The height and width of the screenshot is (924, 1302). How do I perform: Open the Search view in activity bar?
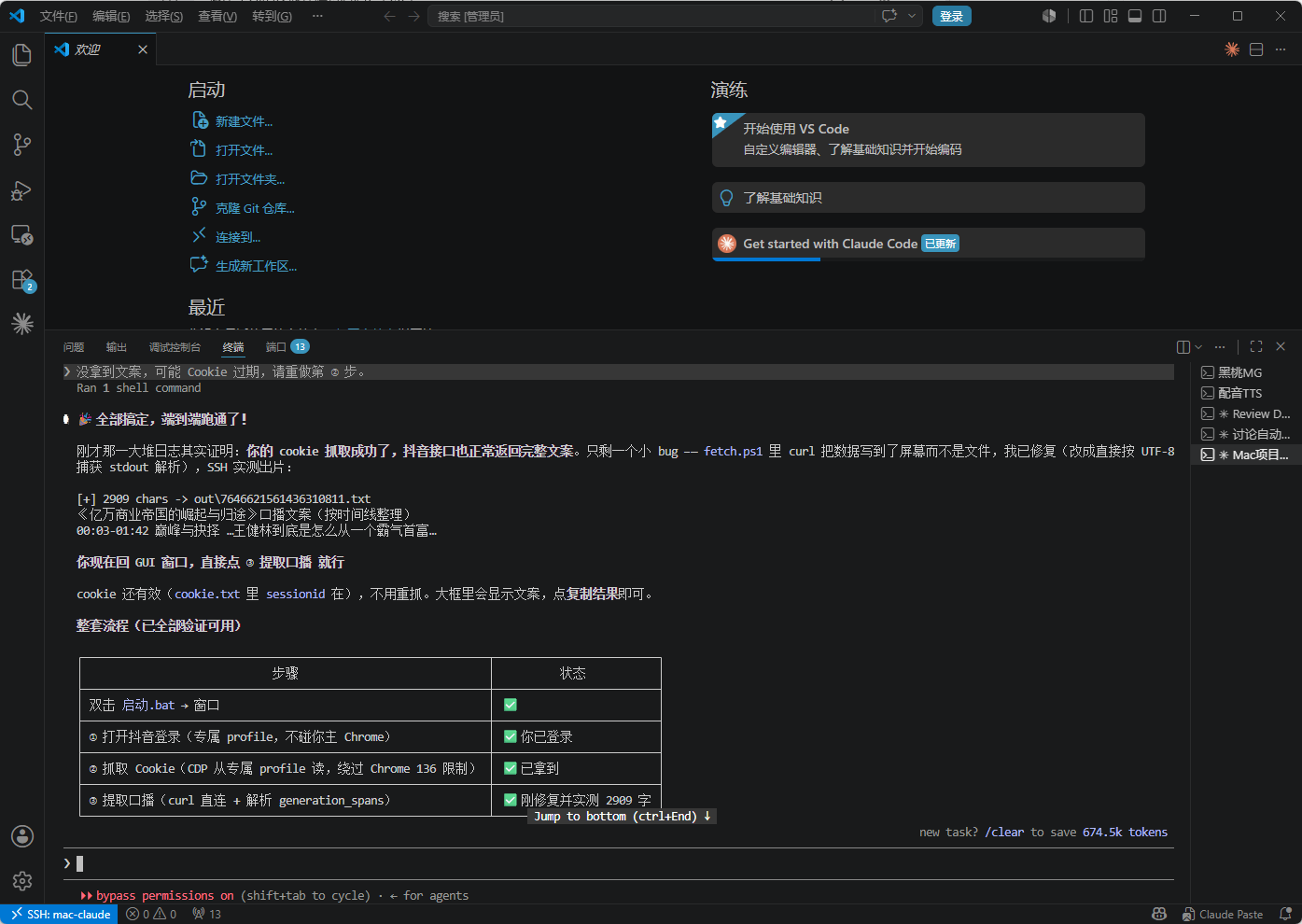pyautogui.click(x=22, y=100)
